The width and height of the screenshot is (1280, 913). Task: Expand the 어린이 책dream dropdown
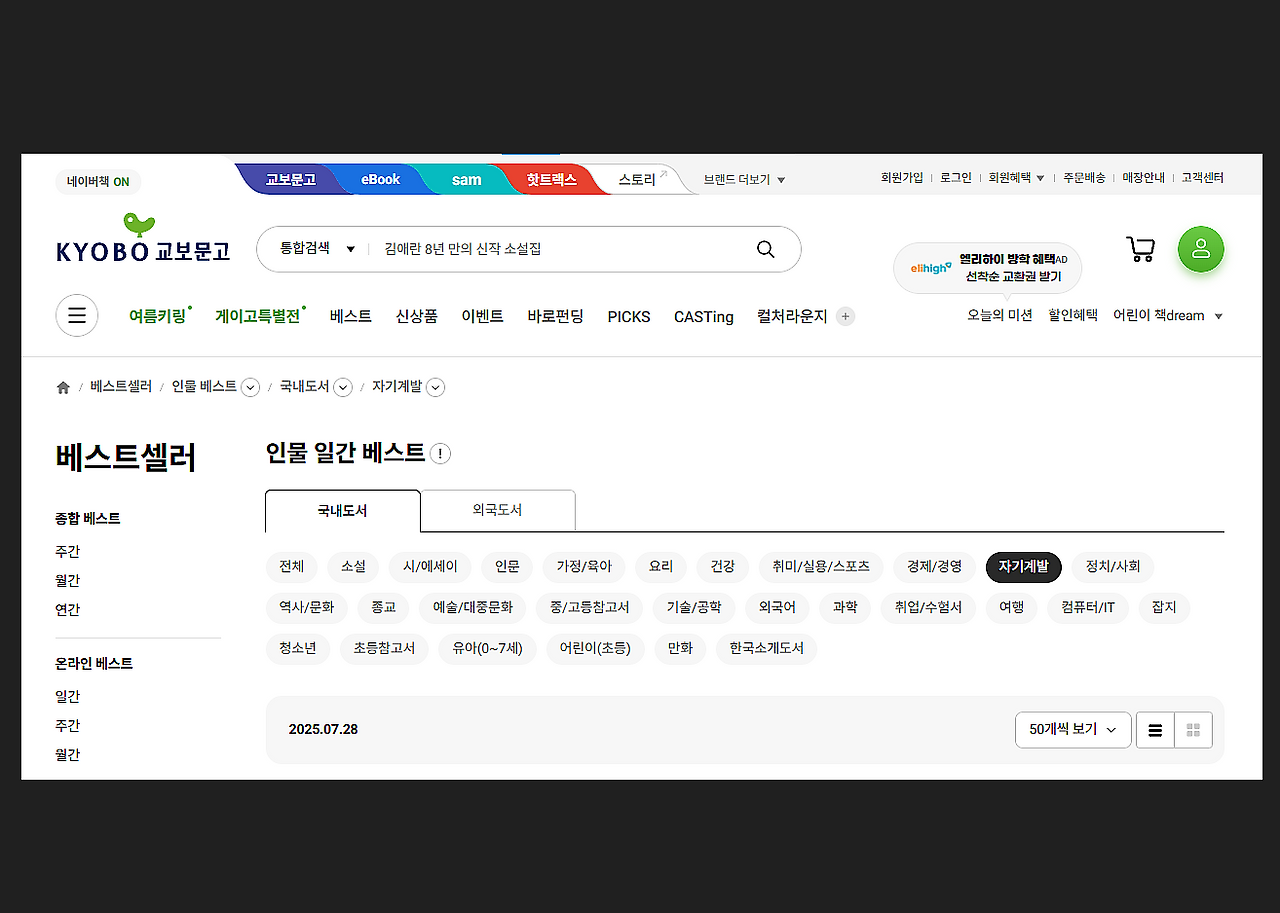tap(1168, 316)
